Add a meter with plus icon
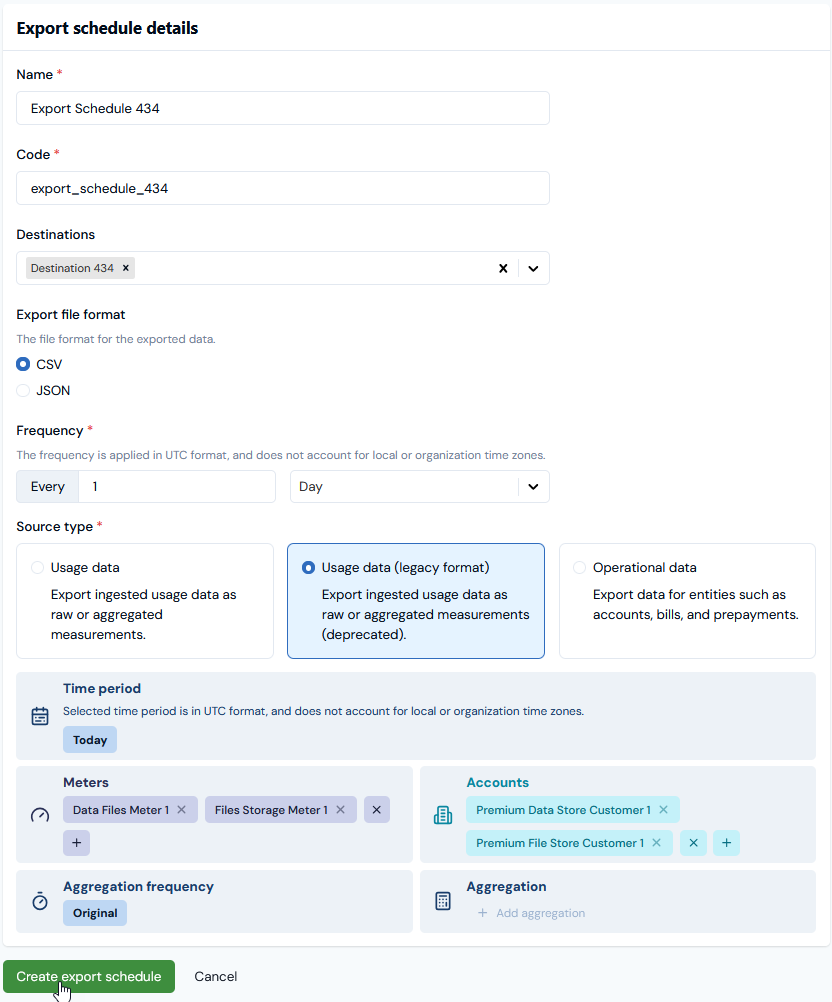 77,843
